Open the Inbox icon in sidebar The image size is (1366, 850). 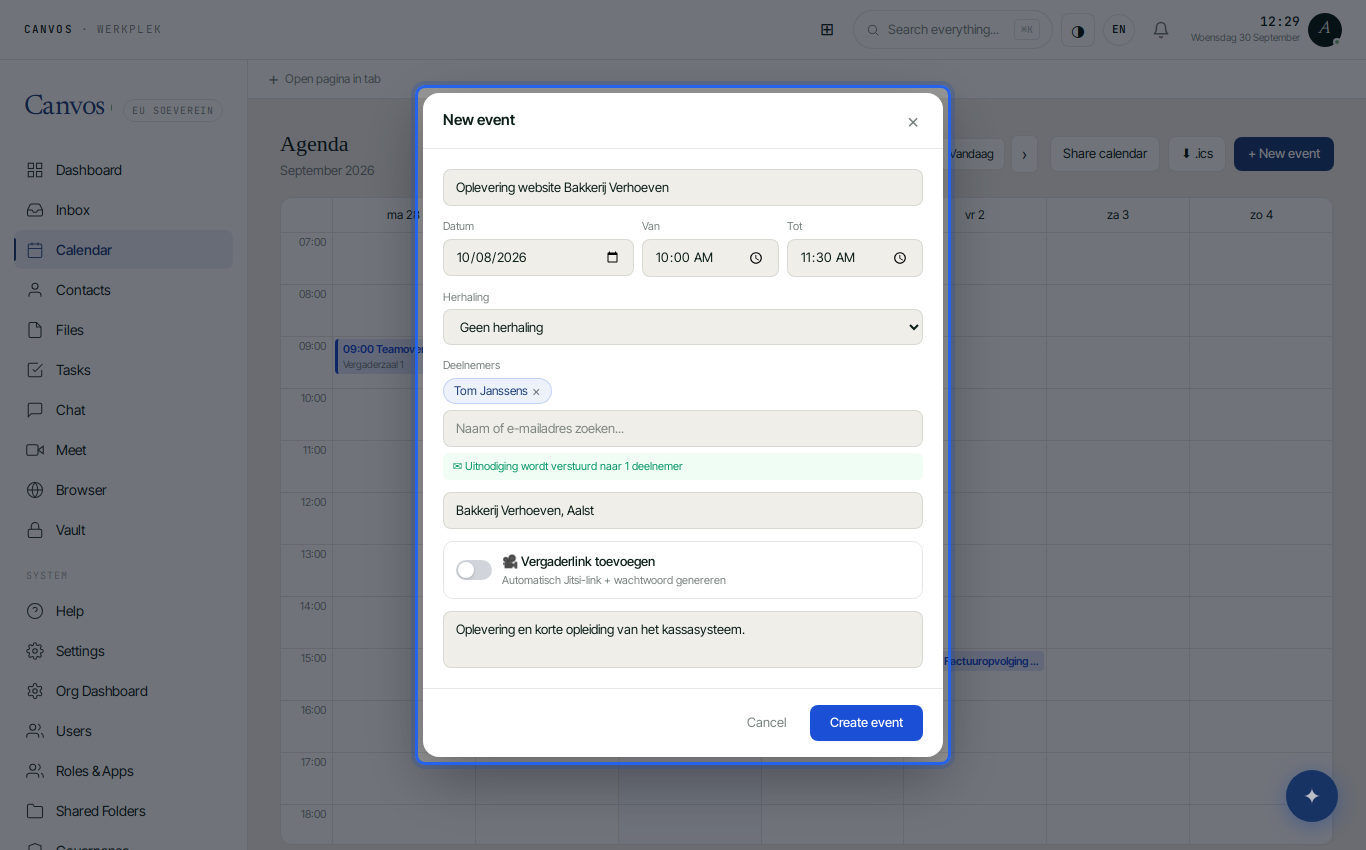(x=35, y=210)
